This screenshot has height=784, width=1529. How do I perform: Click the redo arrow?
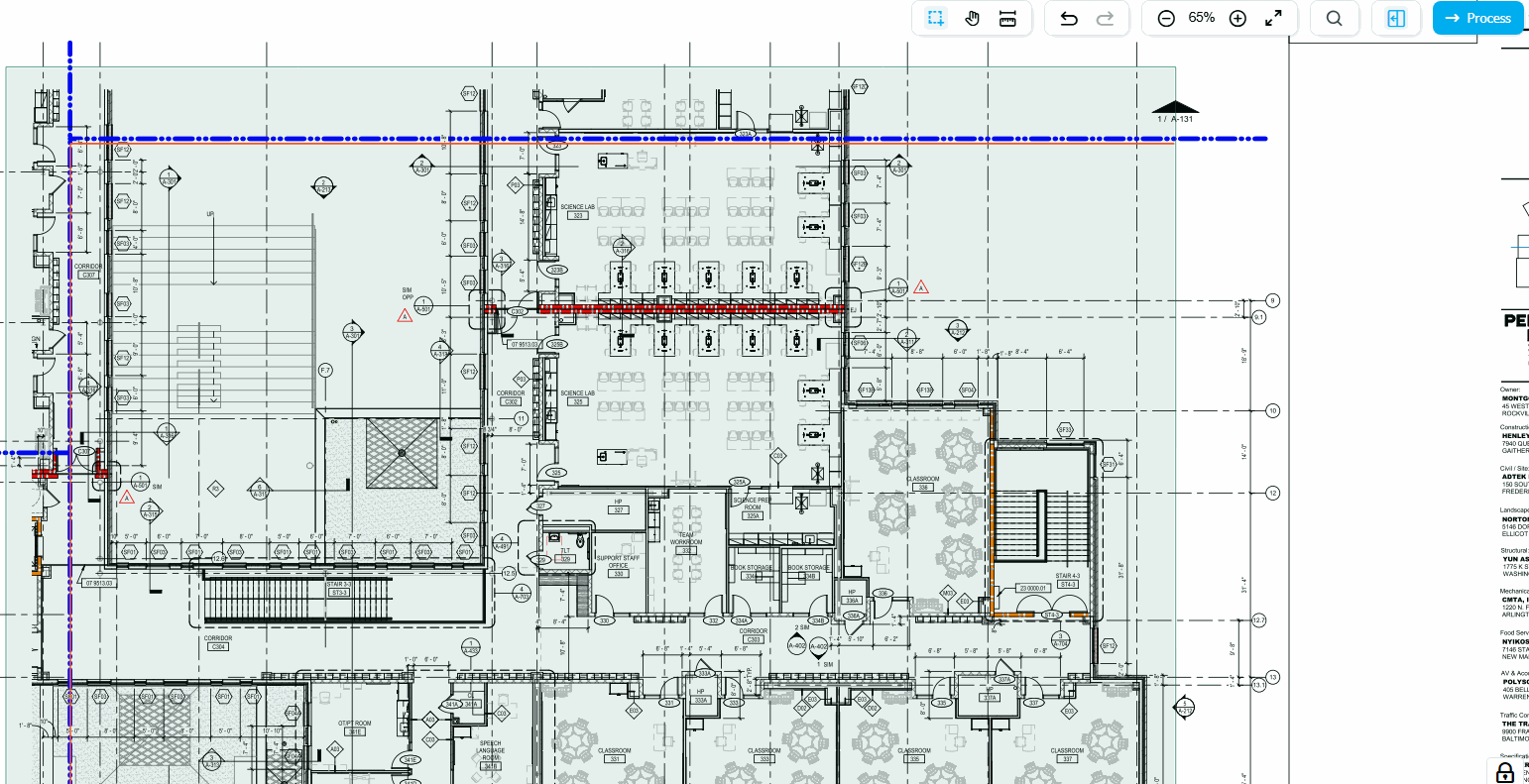tap(1105, 18)
